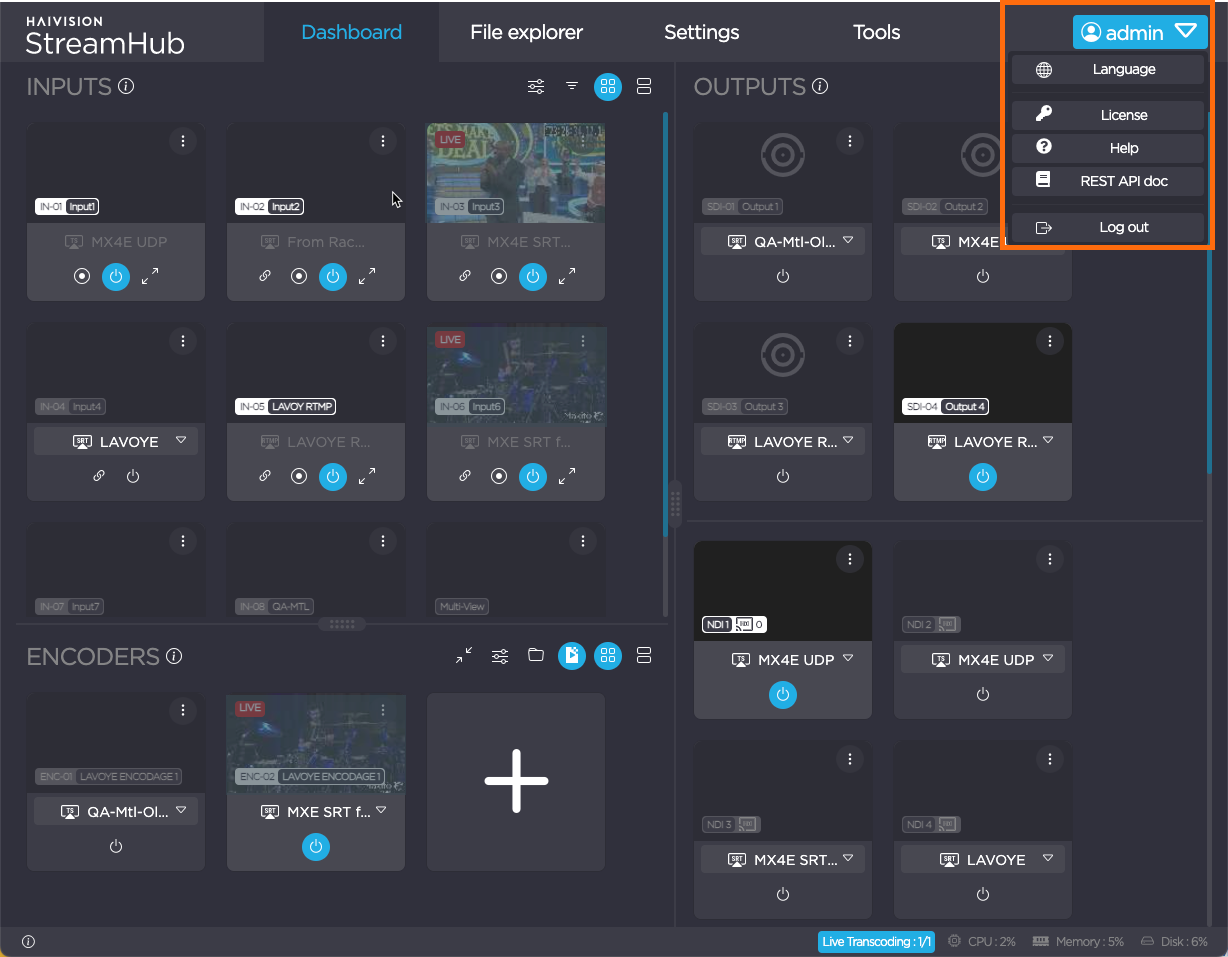Switch to the File explorer tab

(526, 32)
